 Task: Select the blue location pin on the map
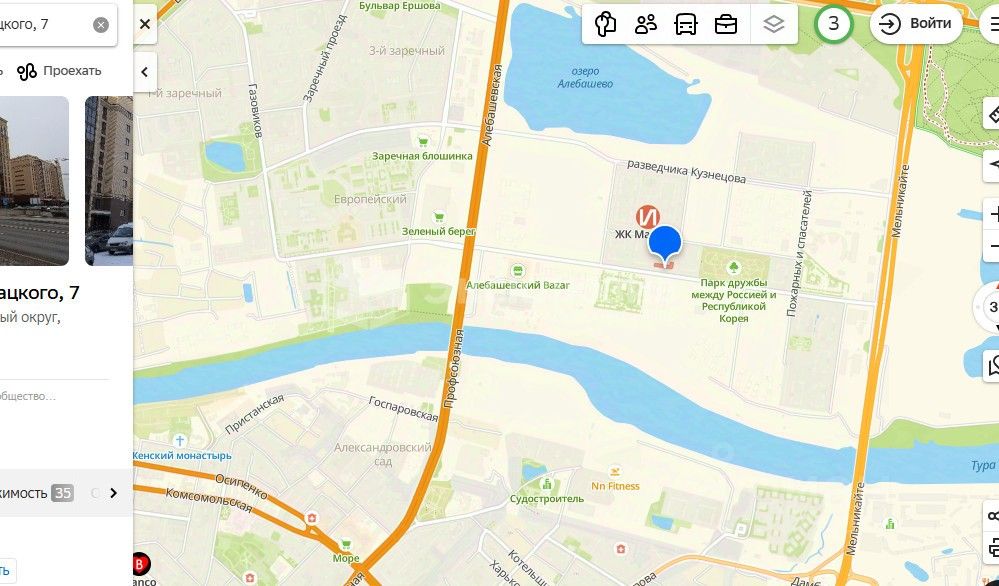(665, 246)
